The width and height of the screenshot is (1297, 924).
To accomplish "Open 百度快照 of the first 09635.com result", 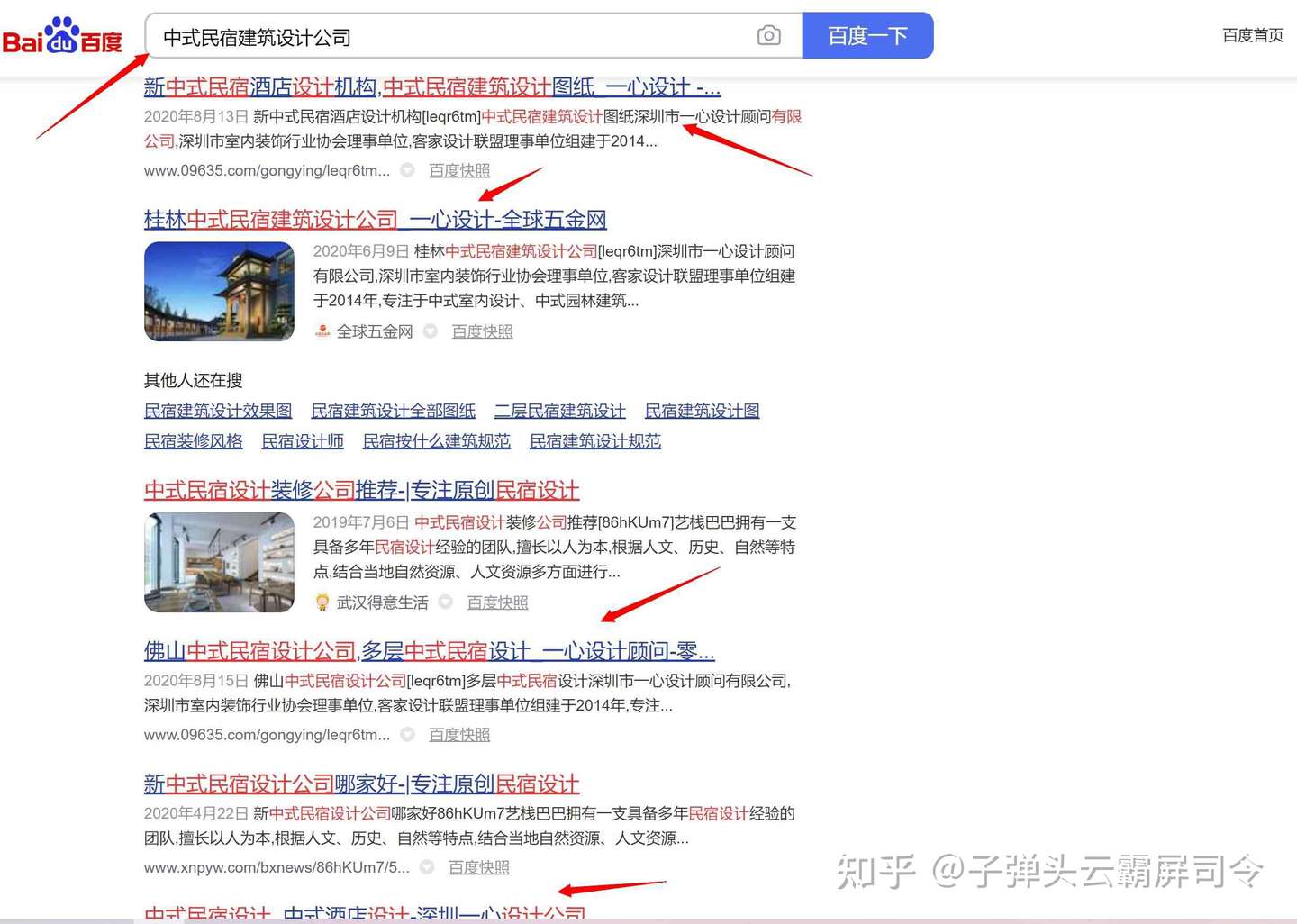I will (x=459, y=170).
